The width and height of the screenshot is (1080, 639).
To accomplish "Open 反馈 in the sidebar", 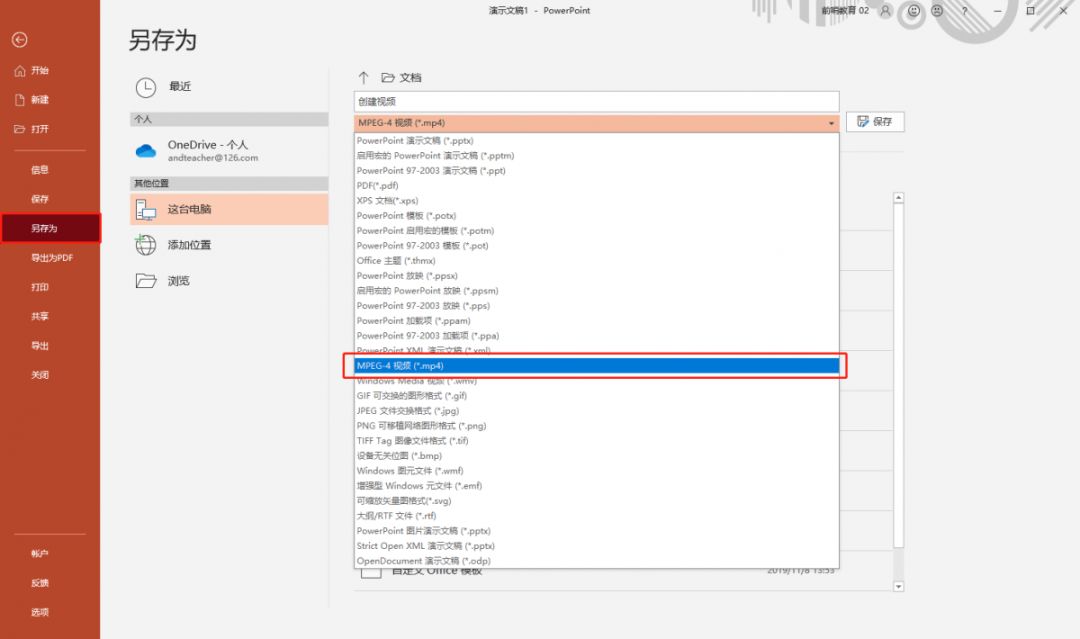I will [x=39, y=583].
